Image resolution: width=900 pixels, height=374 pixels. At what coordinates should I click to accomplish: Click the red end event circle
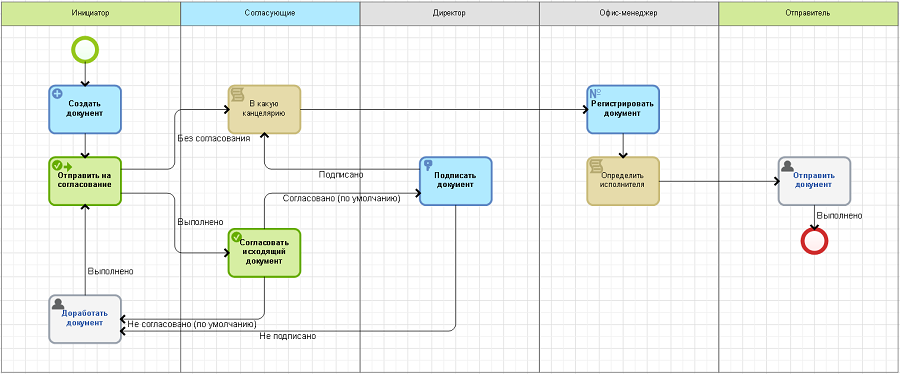pos(814,240)
